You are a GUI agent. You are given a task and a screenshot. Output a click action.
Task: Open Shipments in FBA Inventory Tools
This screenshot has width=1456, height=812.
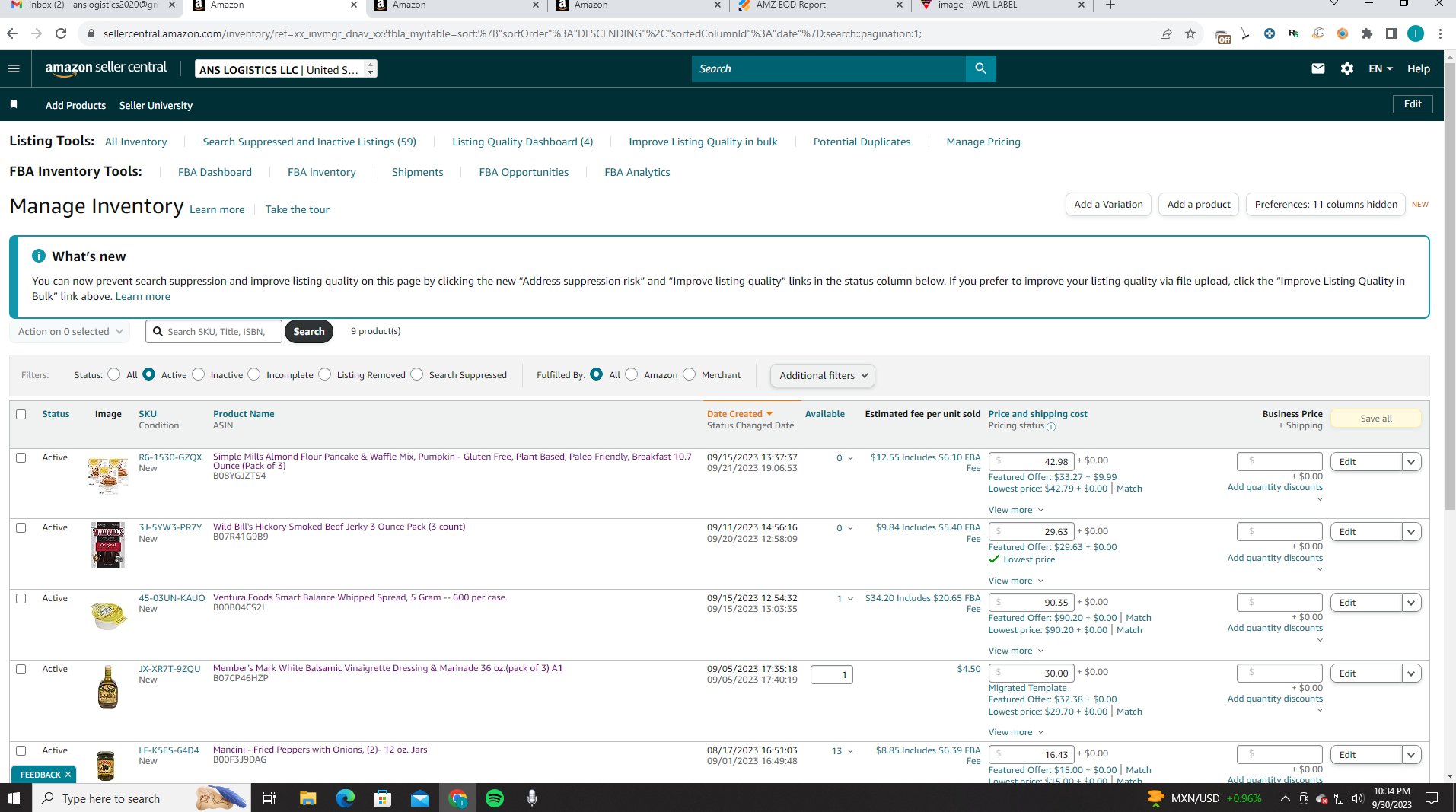tap(417, 172)
